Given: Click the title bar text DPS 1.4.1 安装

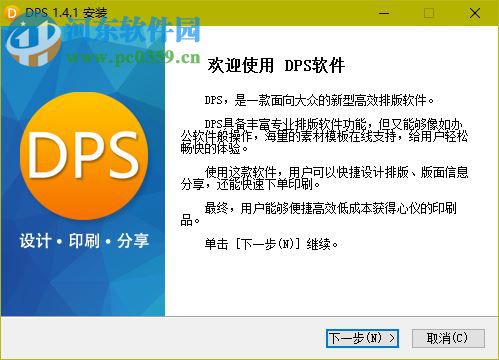Looking at the screenshot, I should pyautogui.click(x=66, y=13).
